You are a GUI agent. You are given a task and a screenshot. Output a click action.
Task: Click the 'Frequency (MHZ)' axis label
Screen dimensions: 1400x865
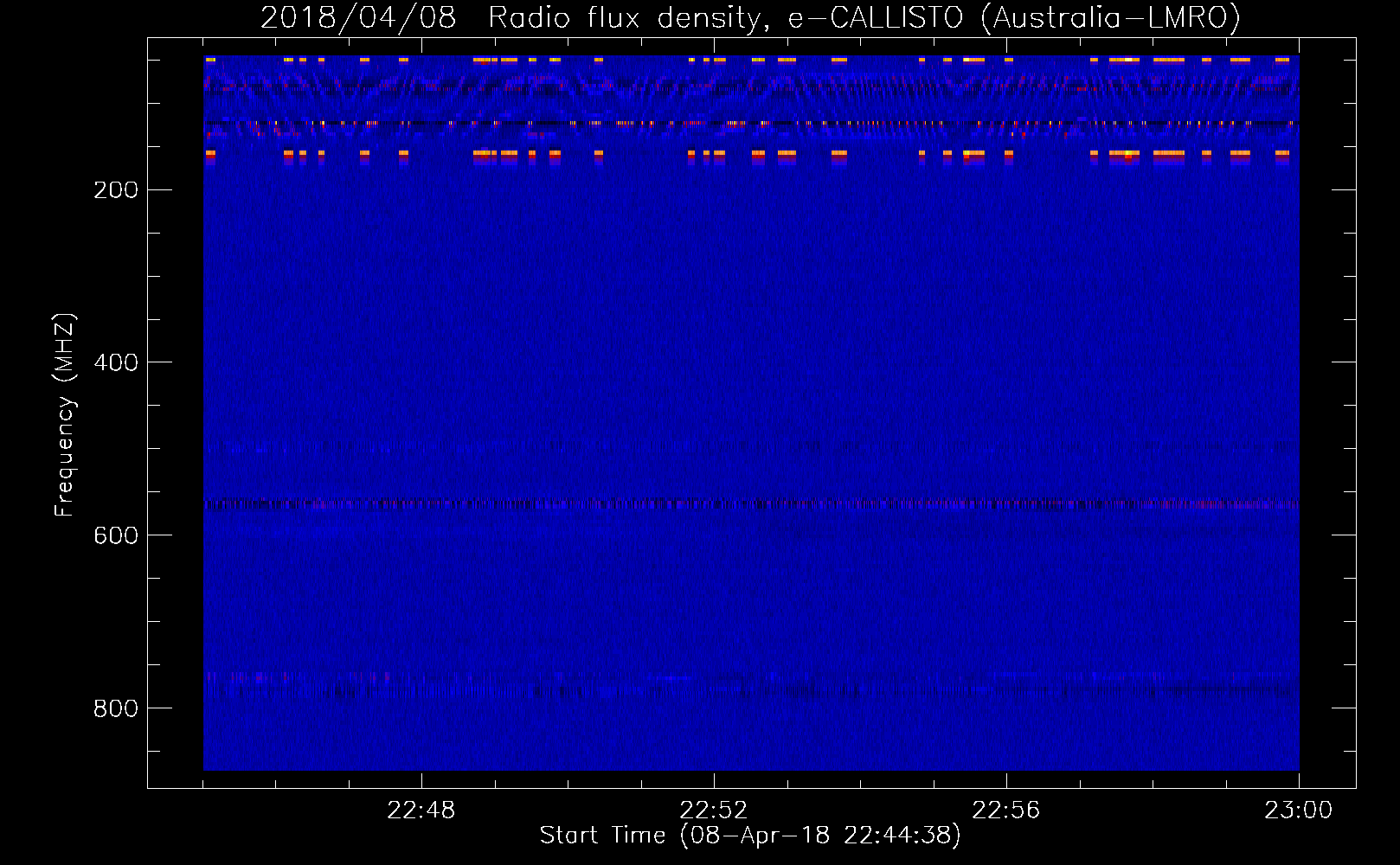point(65,414)
